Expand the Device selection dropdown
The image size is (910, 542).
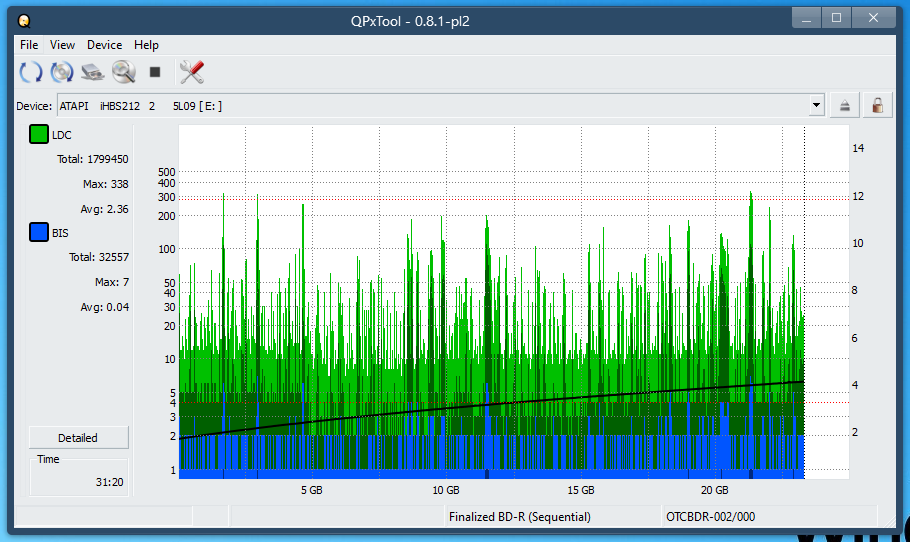point(816,106)
